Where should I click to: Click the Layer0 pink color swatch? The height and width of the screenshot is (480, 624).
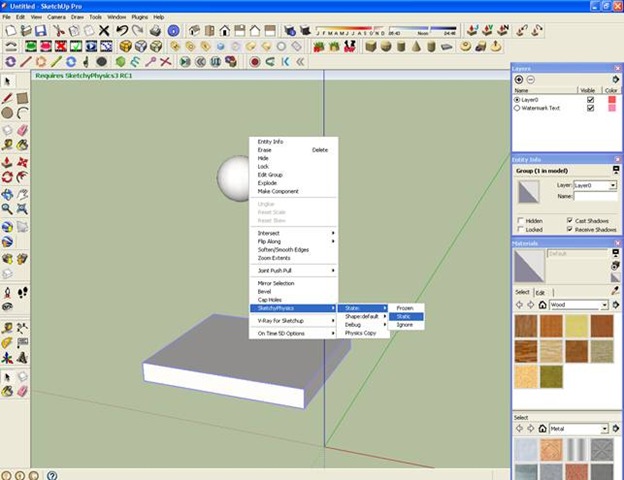610,100
